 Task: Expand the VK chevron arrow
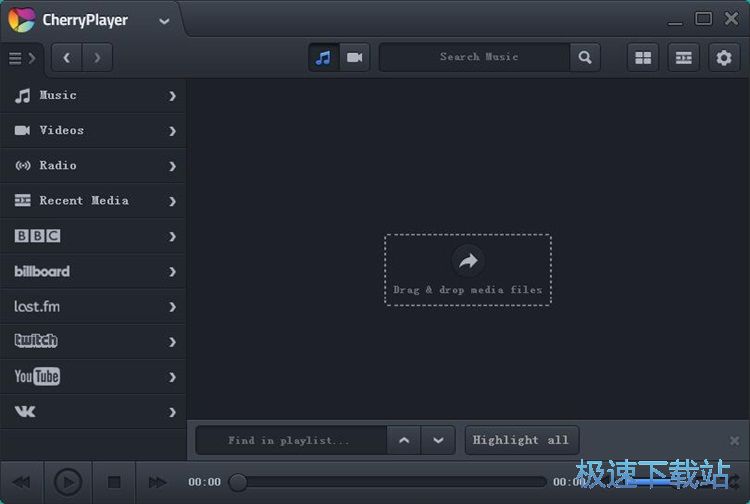172,412
